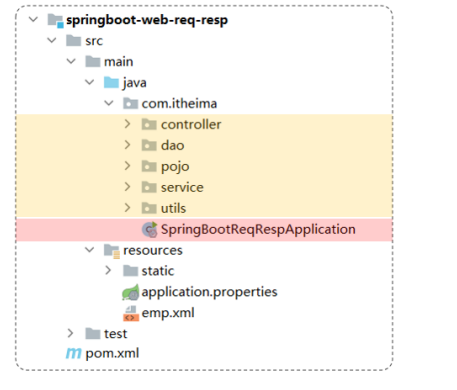Image resolution: width=457 pixels, height=390 pixels.
Task: Expand the dao package arrow
Action: coord(127,145)
